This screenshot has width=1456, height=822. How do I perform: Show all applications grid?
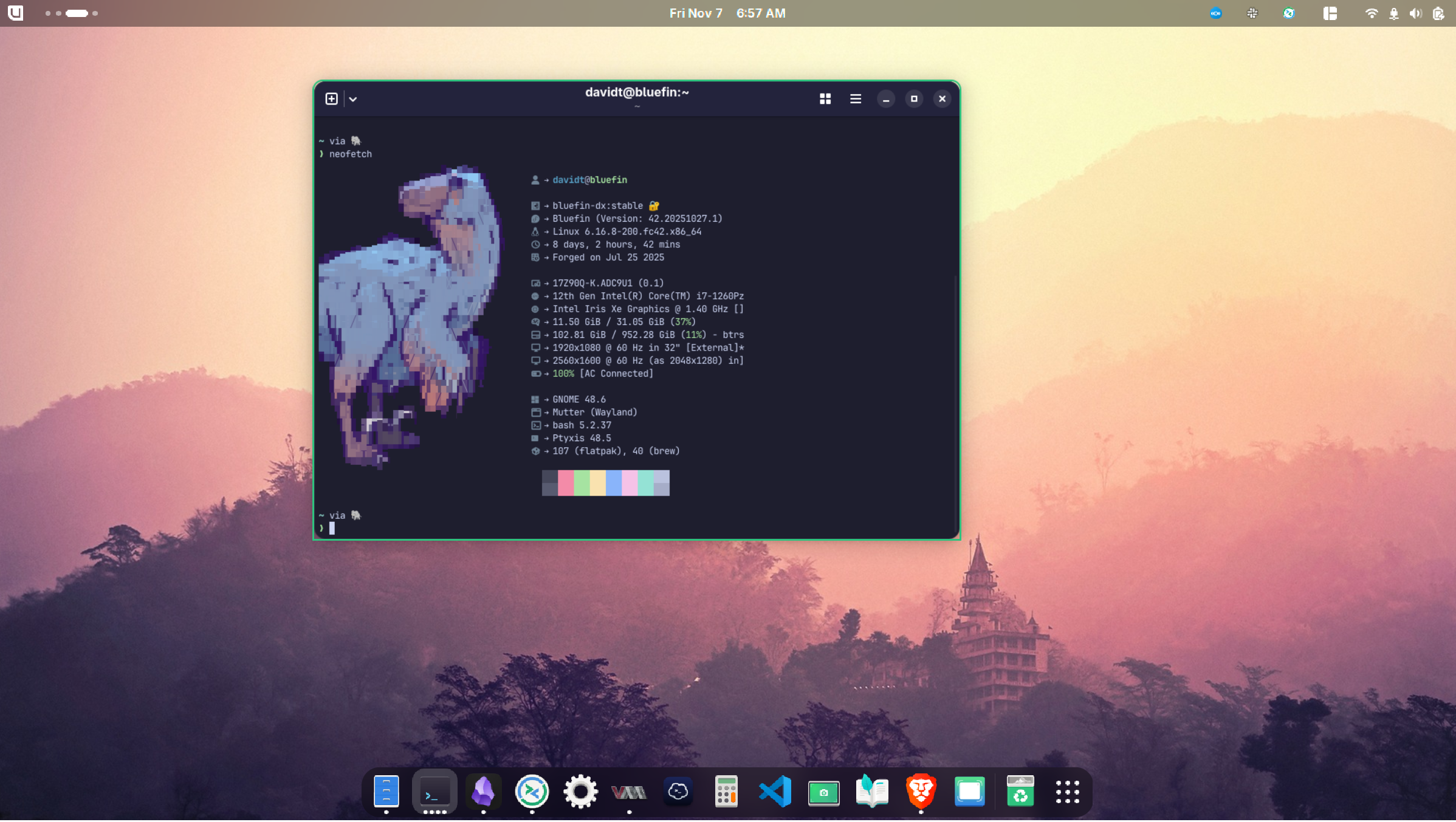coord(1067,791)
